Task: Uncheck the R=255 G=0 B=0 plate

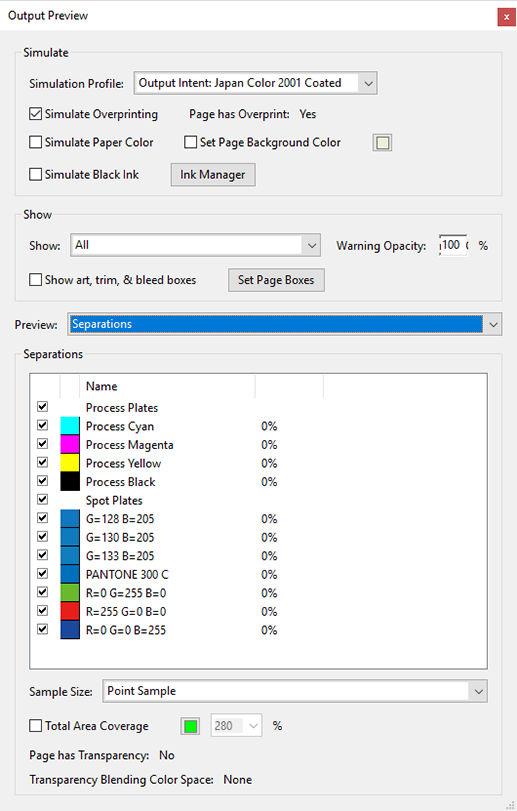Action: 42,611
